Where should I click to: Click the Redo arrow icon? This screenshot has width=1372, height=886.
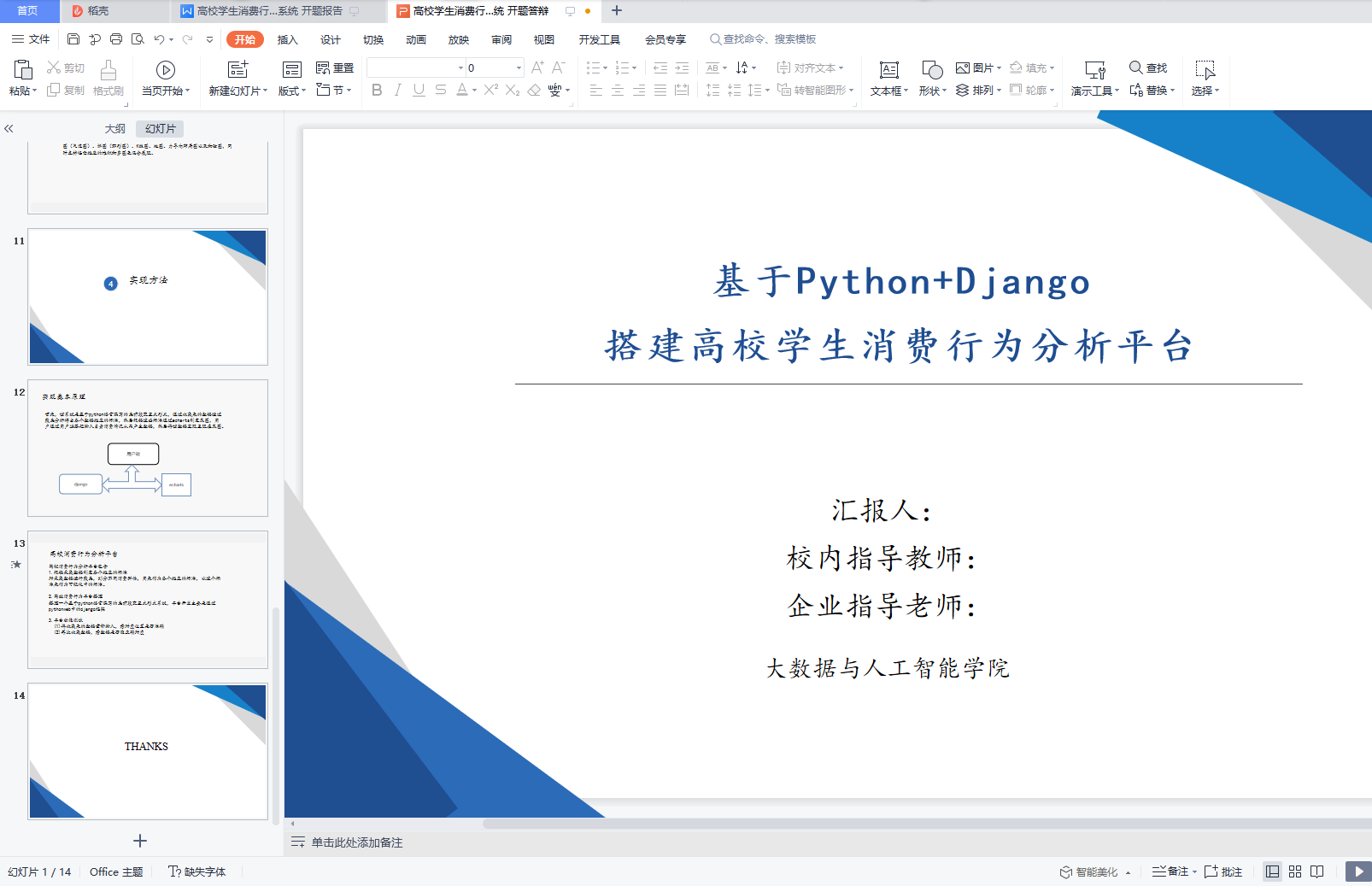[187, 39]
